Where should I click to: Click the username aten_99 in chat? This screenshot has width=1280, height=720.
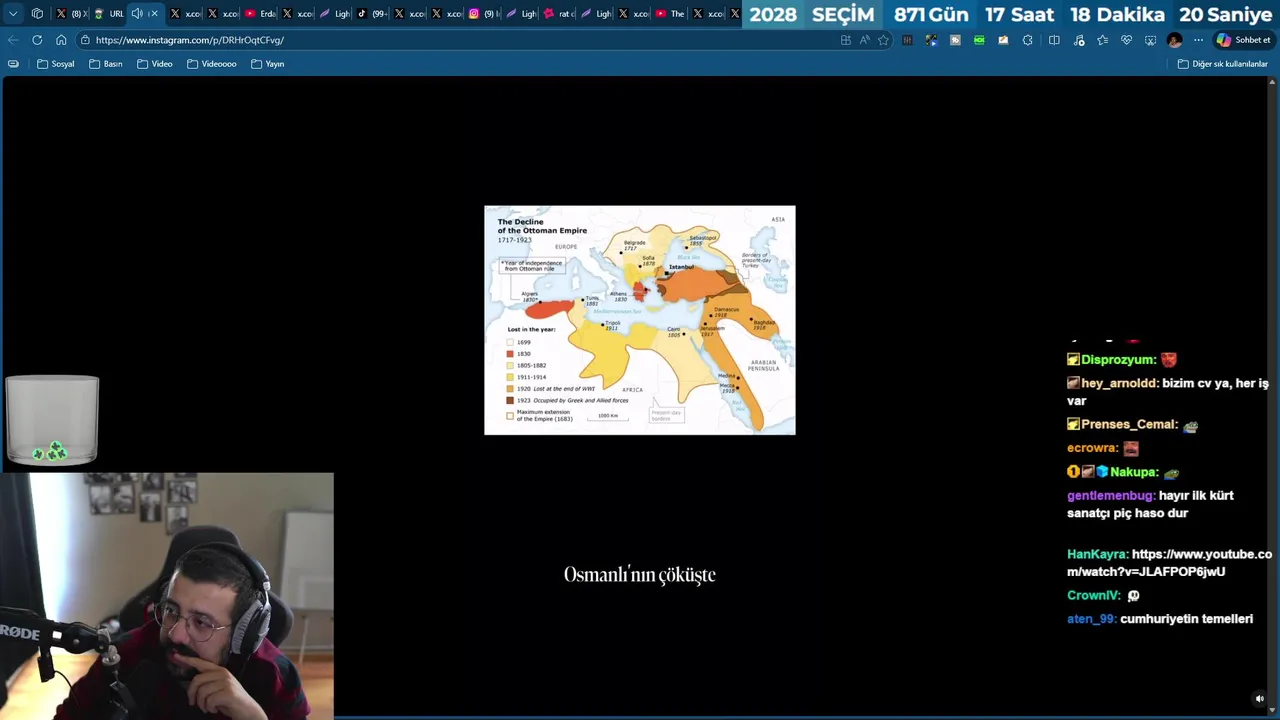pyautogui.click(x=1091, y=619)
